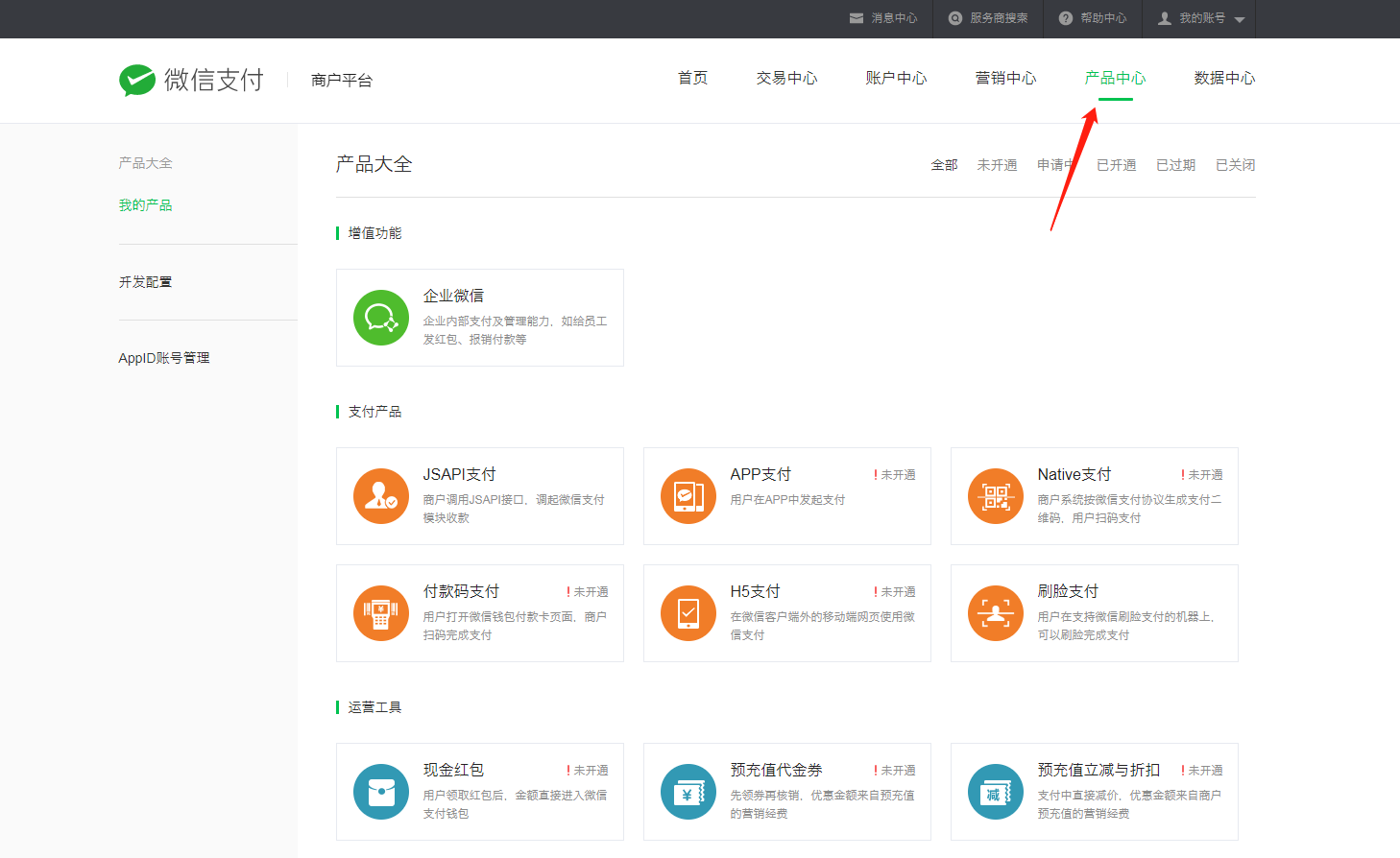Open the 营销中心 navigation tab

click(x=1005, y=78)
